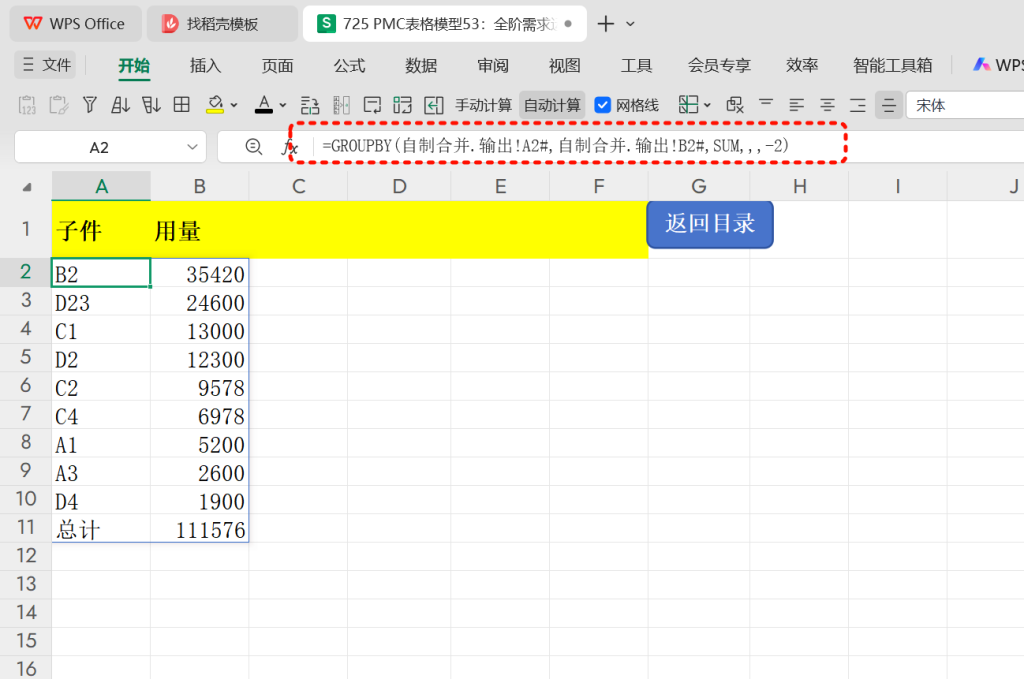Image resolution: width=1024 pixels, height=679 pixels.
Task: Open the fill color dropdown arrow
Action: coord(234,105)
